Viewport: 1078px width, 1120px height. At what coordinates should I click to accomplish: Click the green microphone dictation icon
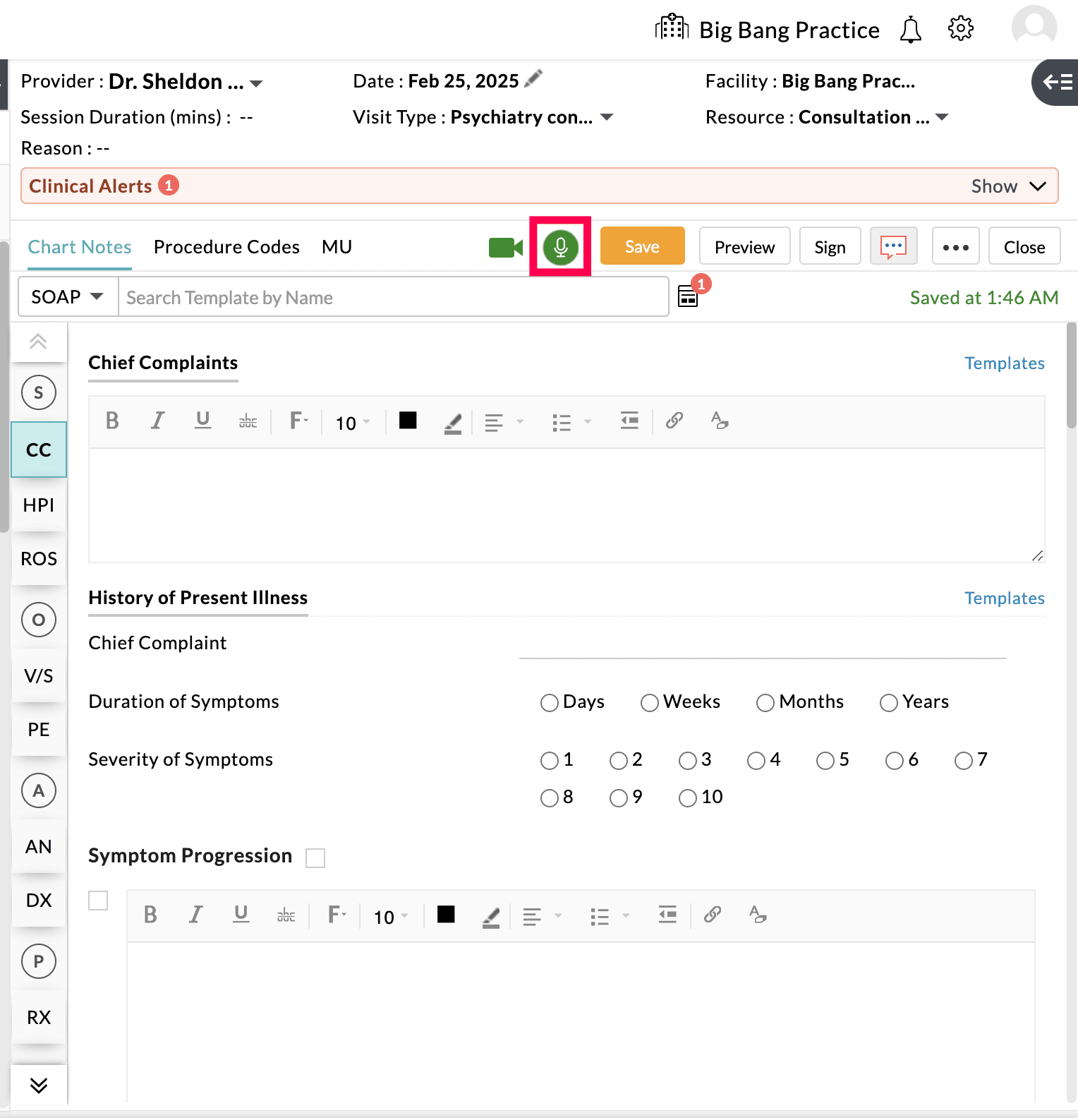click(x=560, y=247)
